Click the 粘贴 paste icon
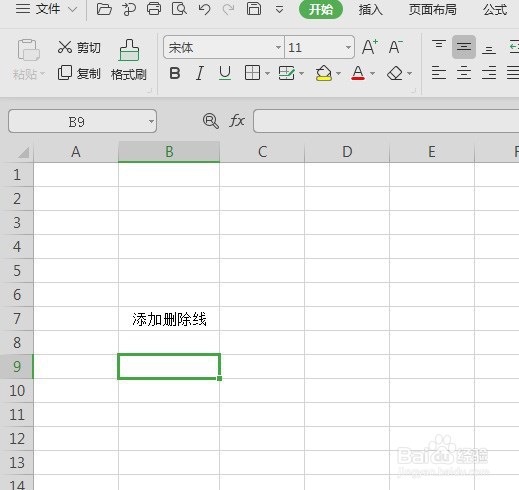The width and height of the screenshot is (519, 490). tap(28, 50)
